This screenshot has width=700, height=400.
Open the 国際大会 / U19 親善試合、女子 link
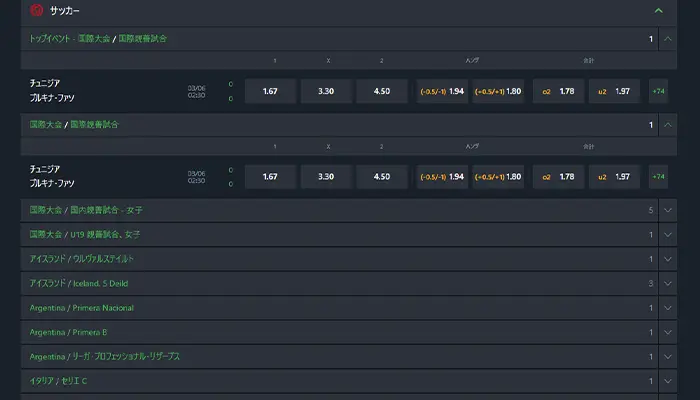[85, 235]
